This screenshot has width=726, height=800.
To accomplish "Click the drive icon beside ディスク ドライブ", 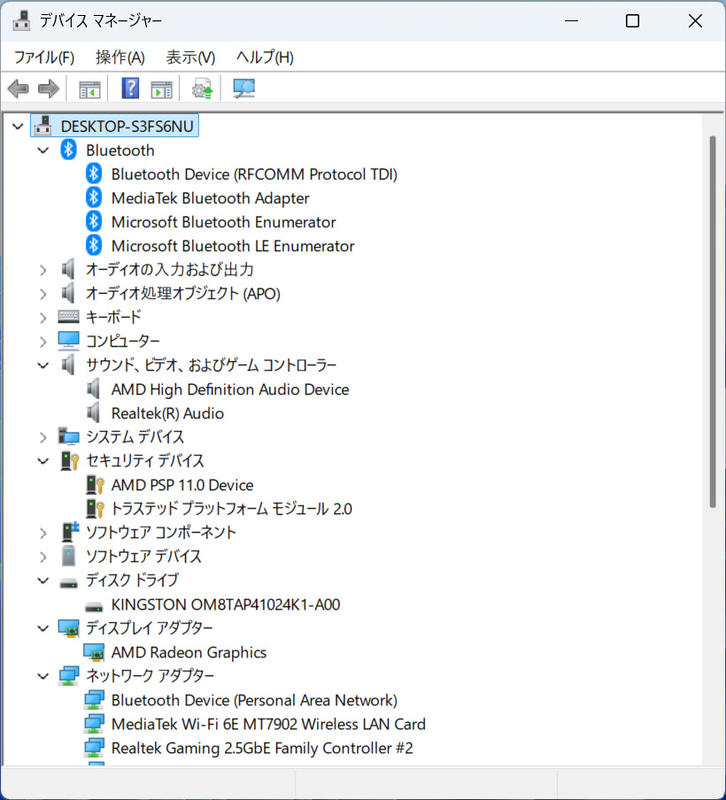I will pyautogui.click(x=68, y=582).
